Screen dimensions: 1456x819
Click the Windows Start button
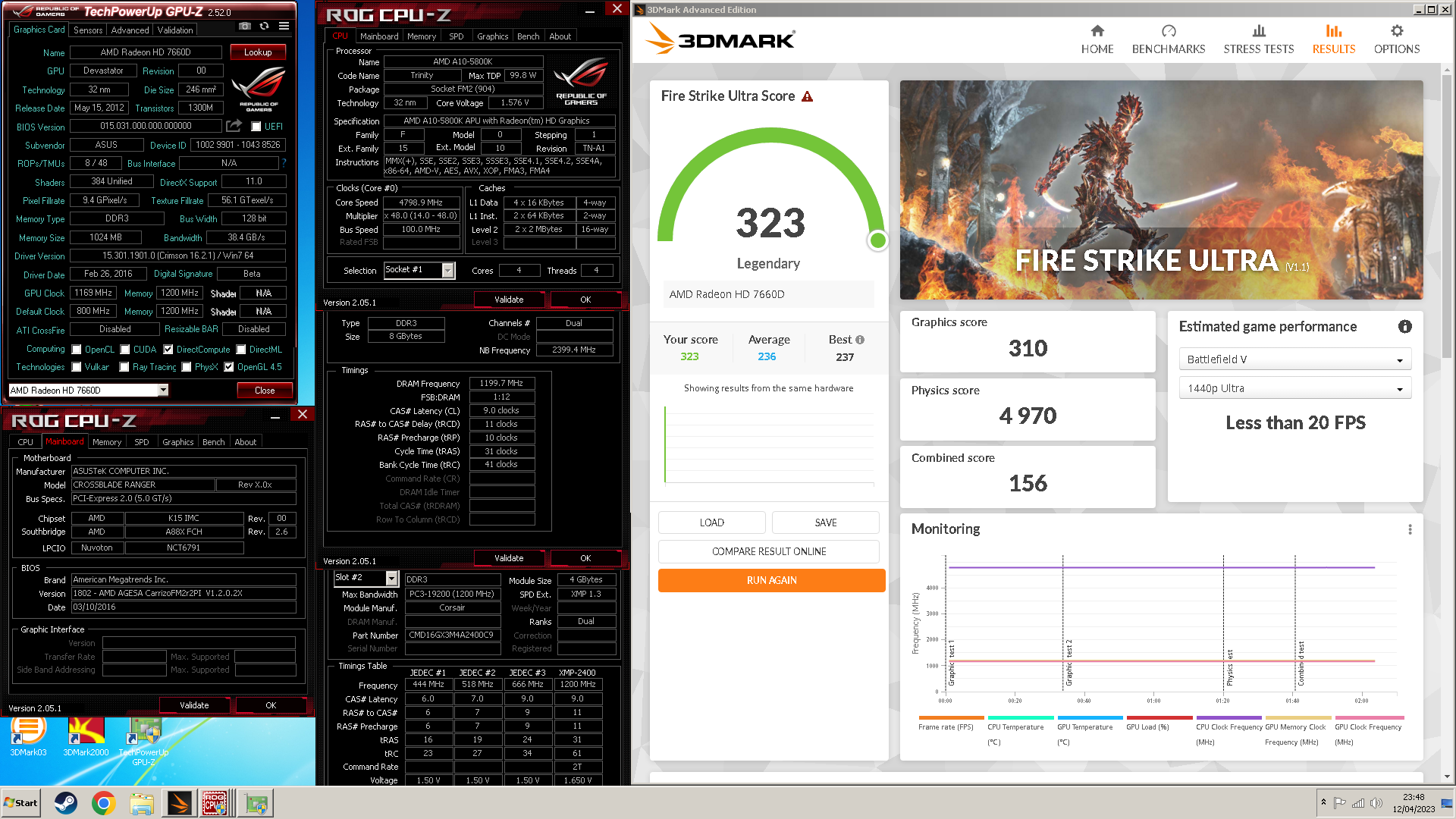coord(21,803)
